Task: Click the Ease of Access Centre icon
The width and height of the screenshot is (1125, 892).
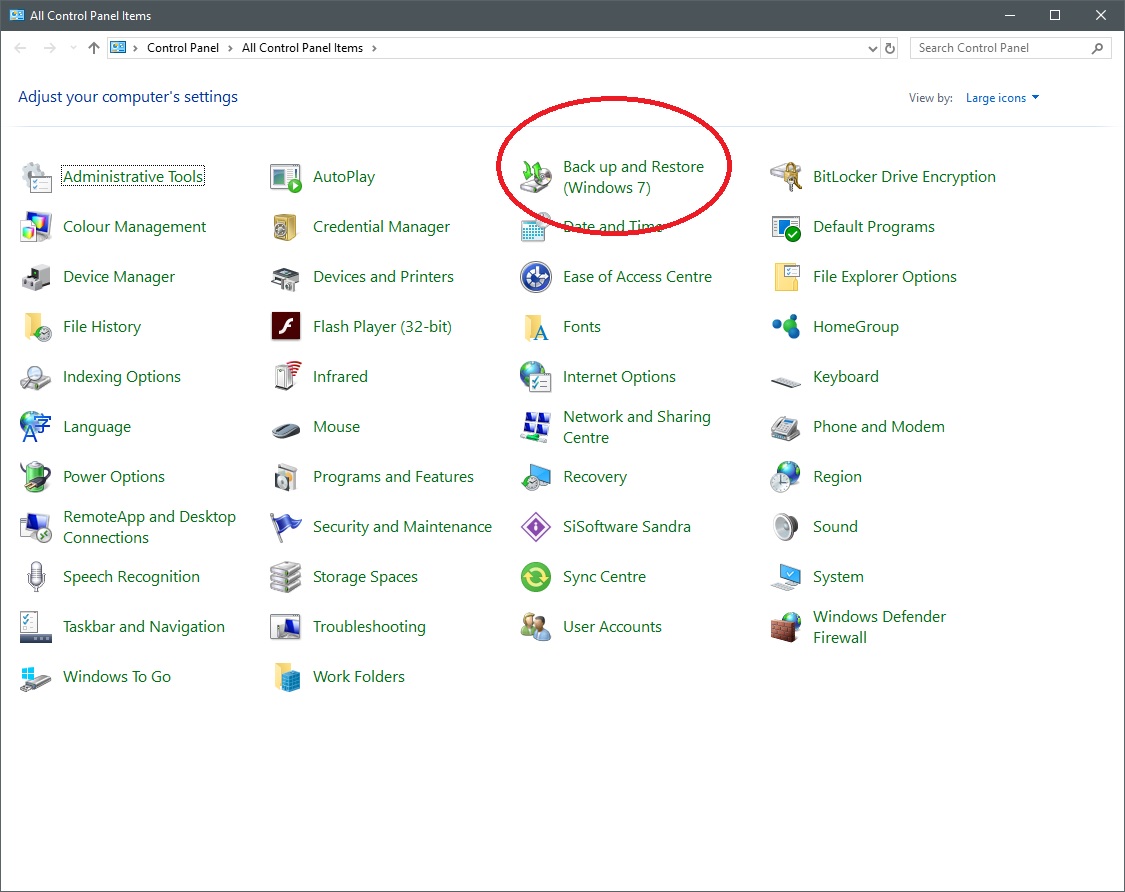Action: [536, 277]
